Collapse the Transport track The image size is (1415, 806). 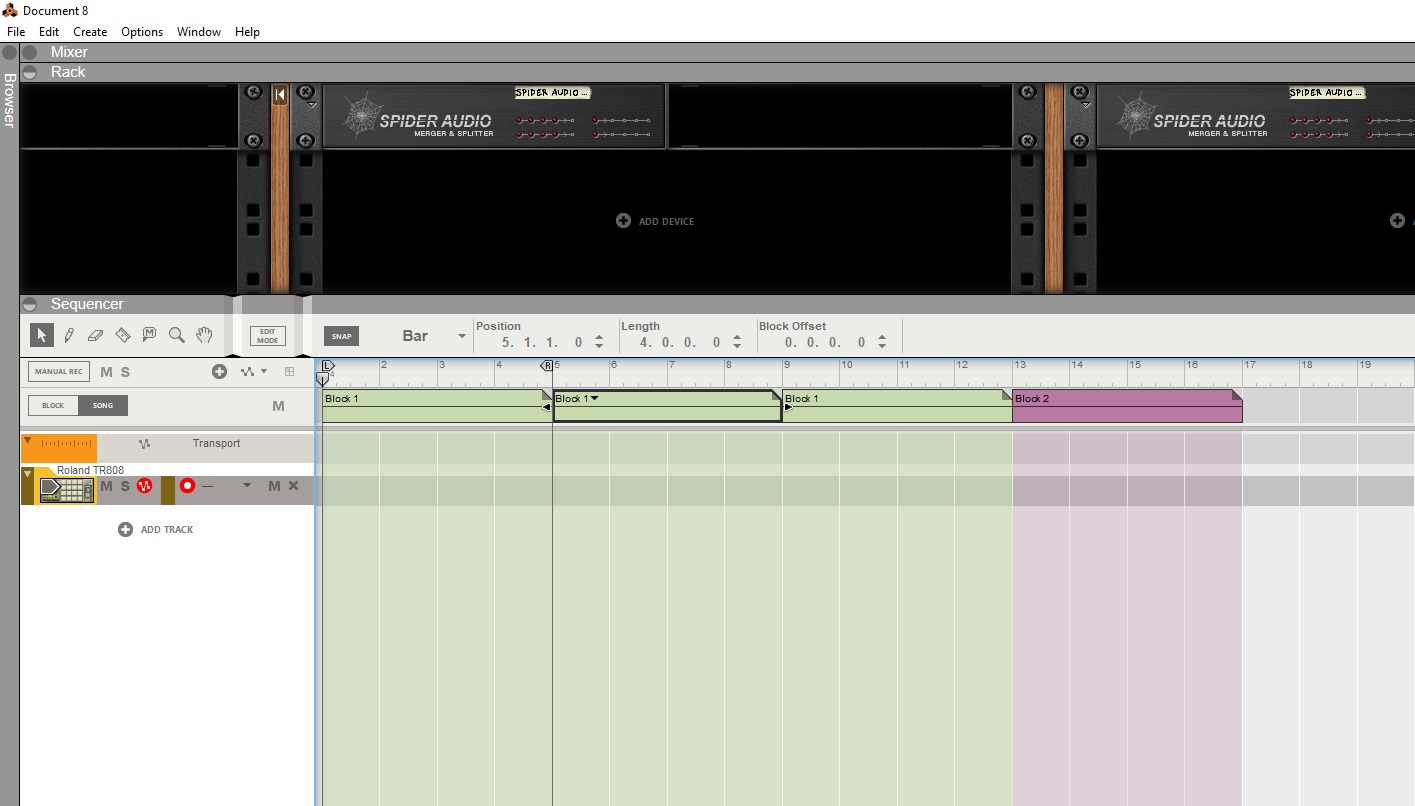[28, 440]
